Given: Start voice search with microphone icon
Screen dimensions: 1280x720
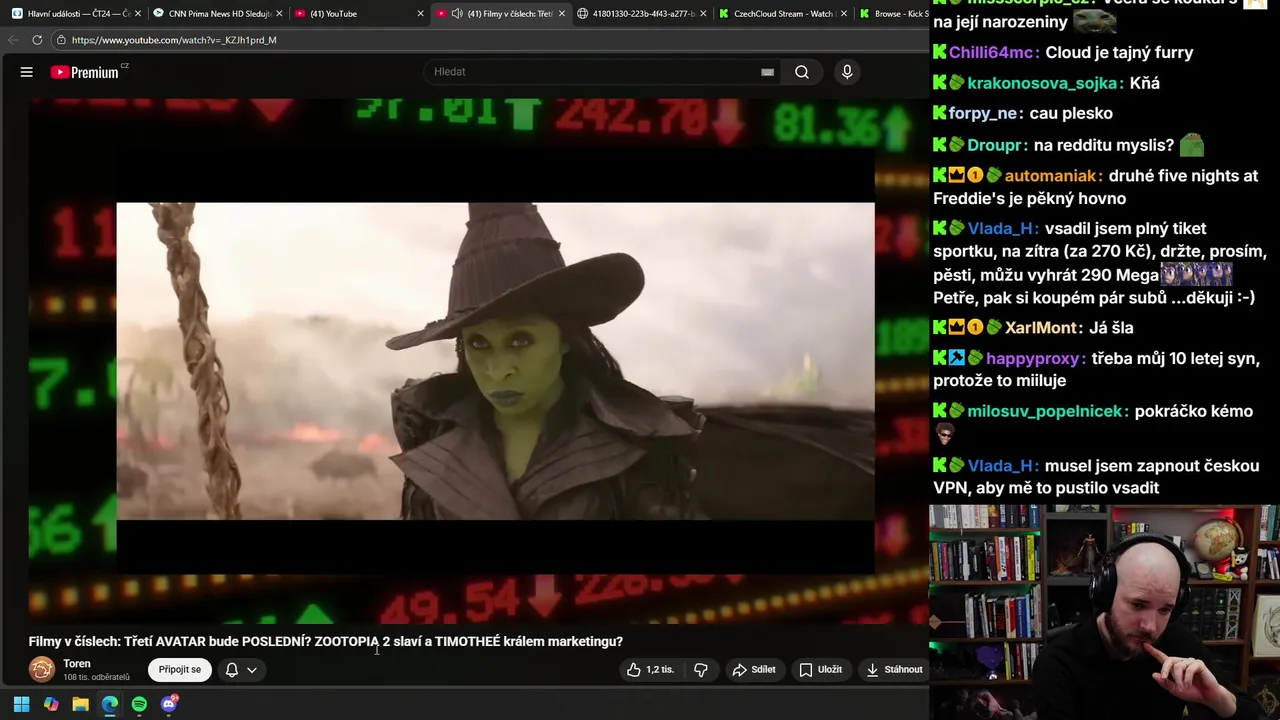Looking at the screenshot, I should click(x=847, y=72).
